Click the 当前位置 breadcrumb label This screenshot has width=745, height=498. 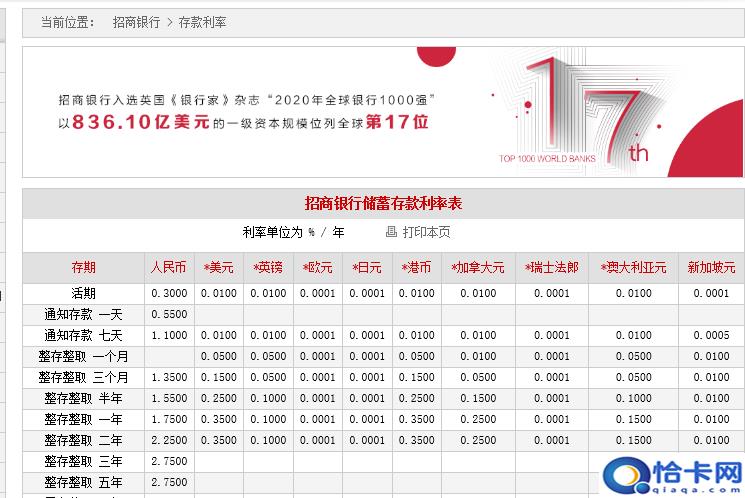(67, 22)
